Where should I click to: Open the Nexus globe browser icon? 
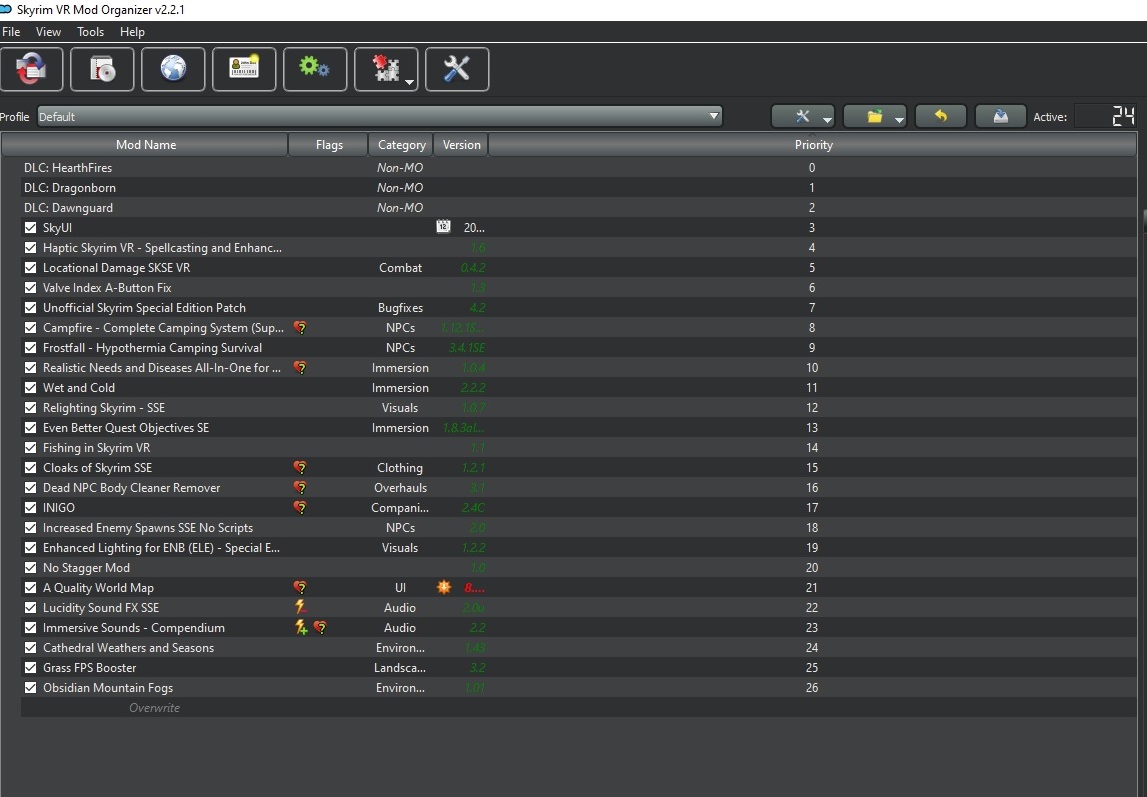173,69
